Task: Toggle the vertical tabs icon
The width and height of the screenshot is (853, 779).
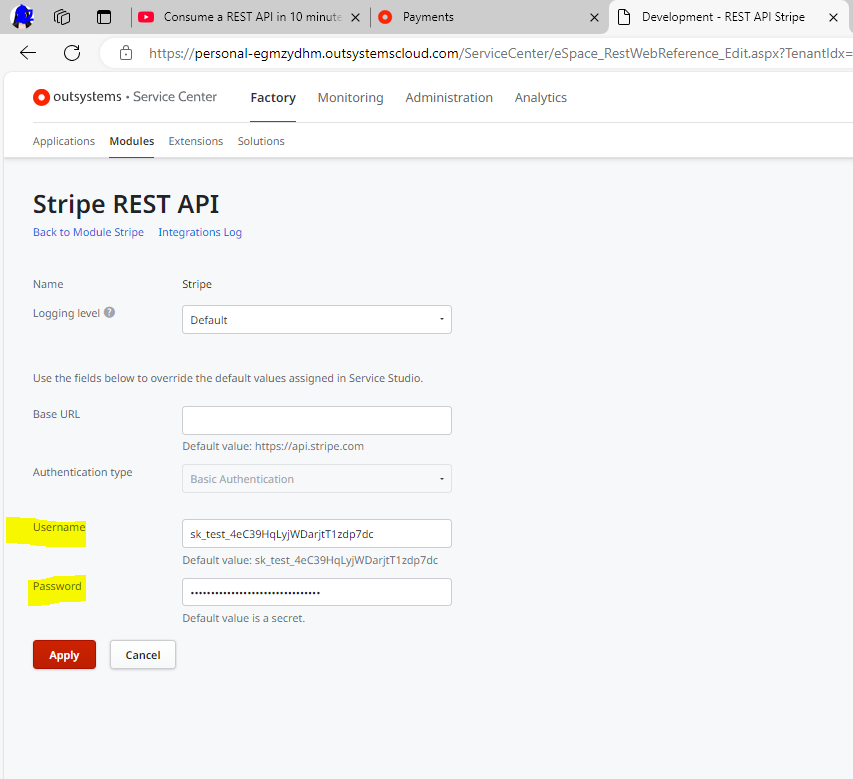Action: click(104, 17)
